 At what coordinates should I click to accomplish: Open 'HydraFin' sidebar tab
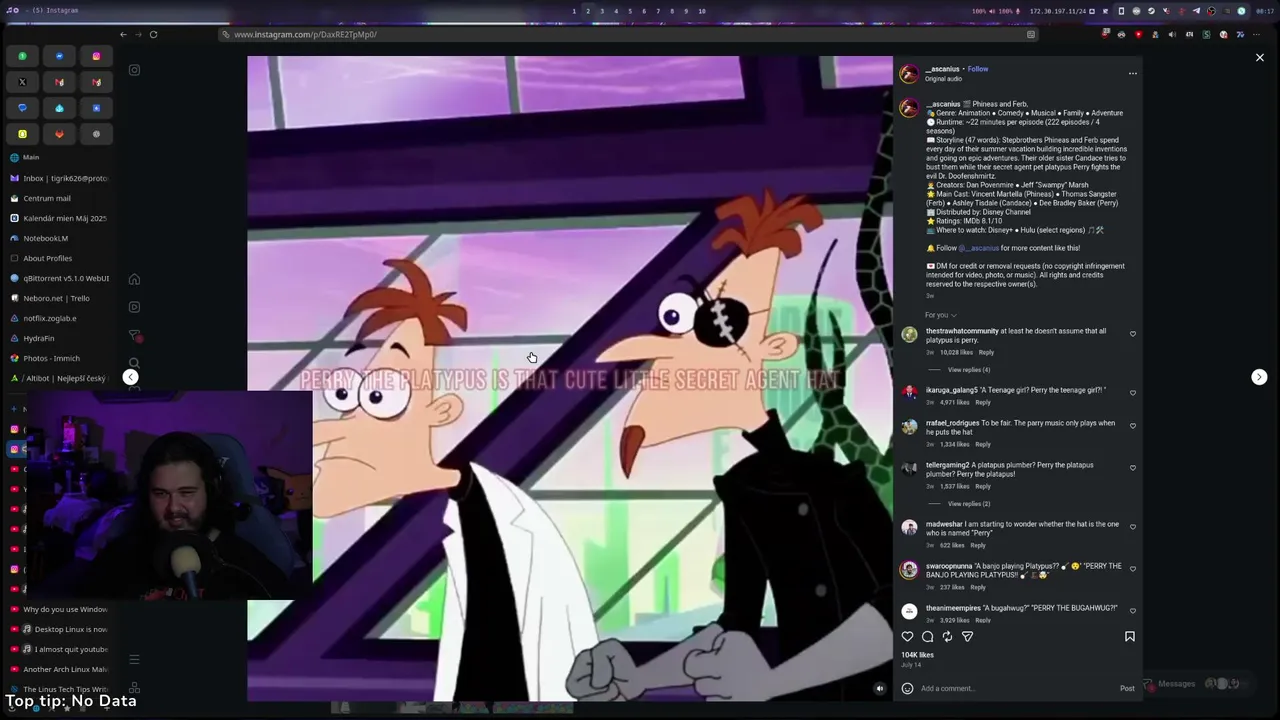point(60,338)
